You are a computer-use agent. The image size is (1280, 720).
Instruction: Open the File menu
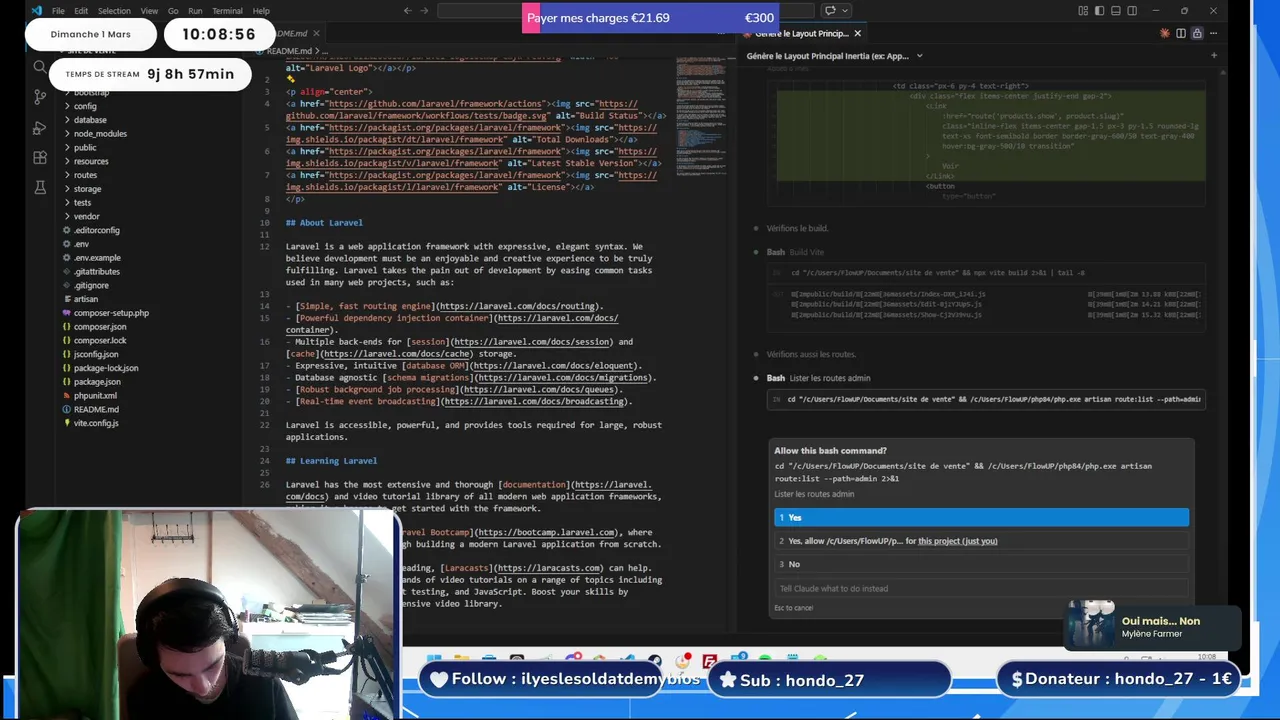pyautogui.click(x=58, y=10)
